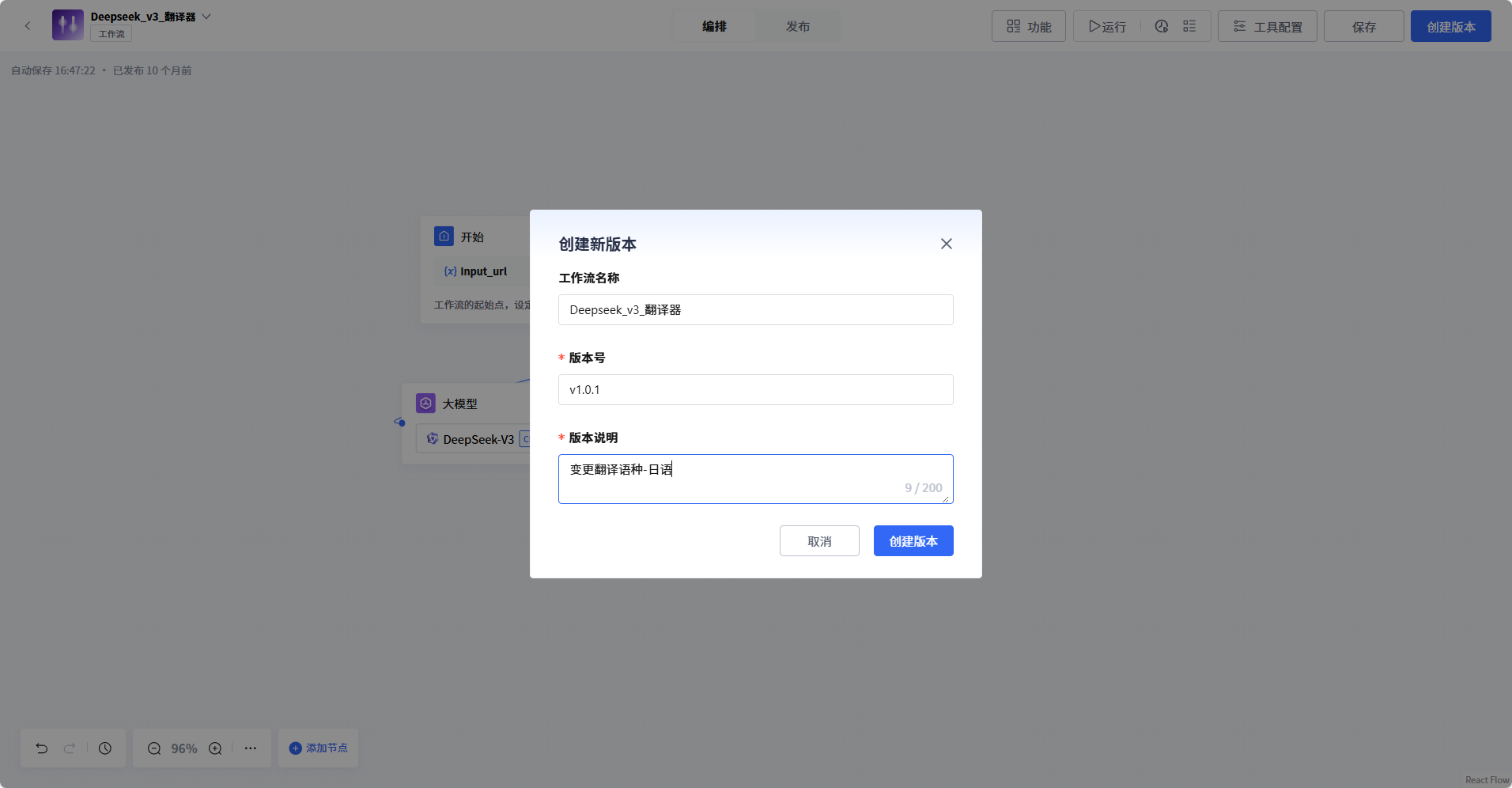1512x788 pixels.
Task: Click the 保存 save button
Action: point(1364,26)
